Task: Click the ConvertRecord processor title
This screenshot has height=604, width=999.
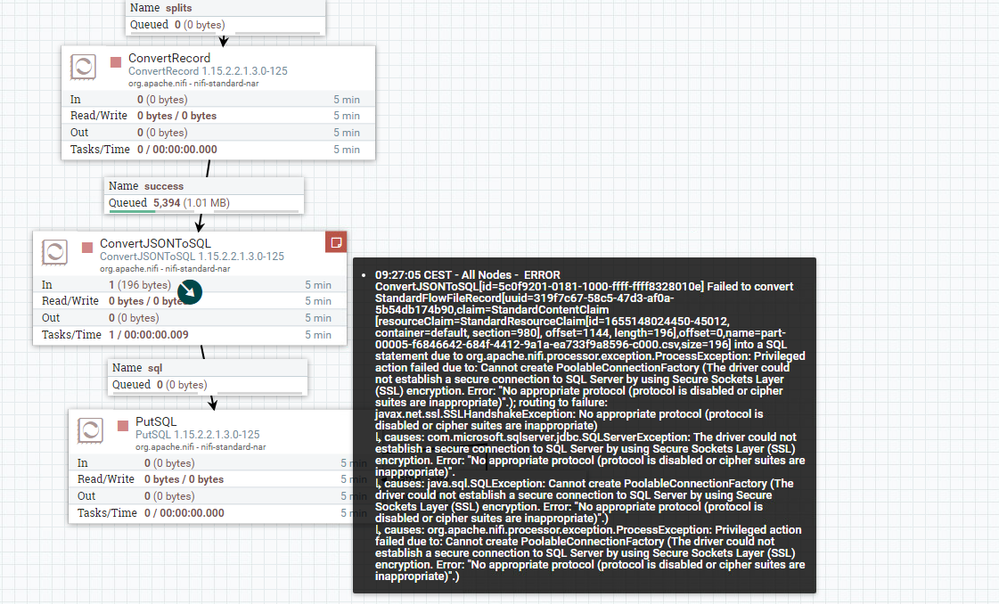Action: coord(169,58)
